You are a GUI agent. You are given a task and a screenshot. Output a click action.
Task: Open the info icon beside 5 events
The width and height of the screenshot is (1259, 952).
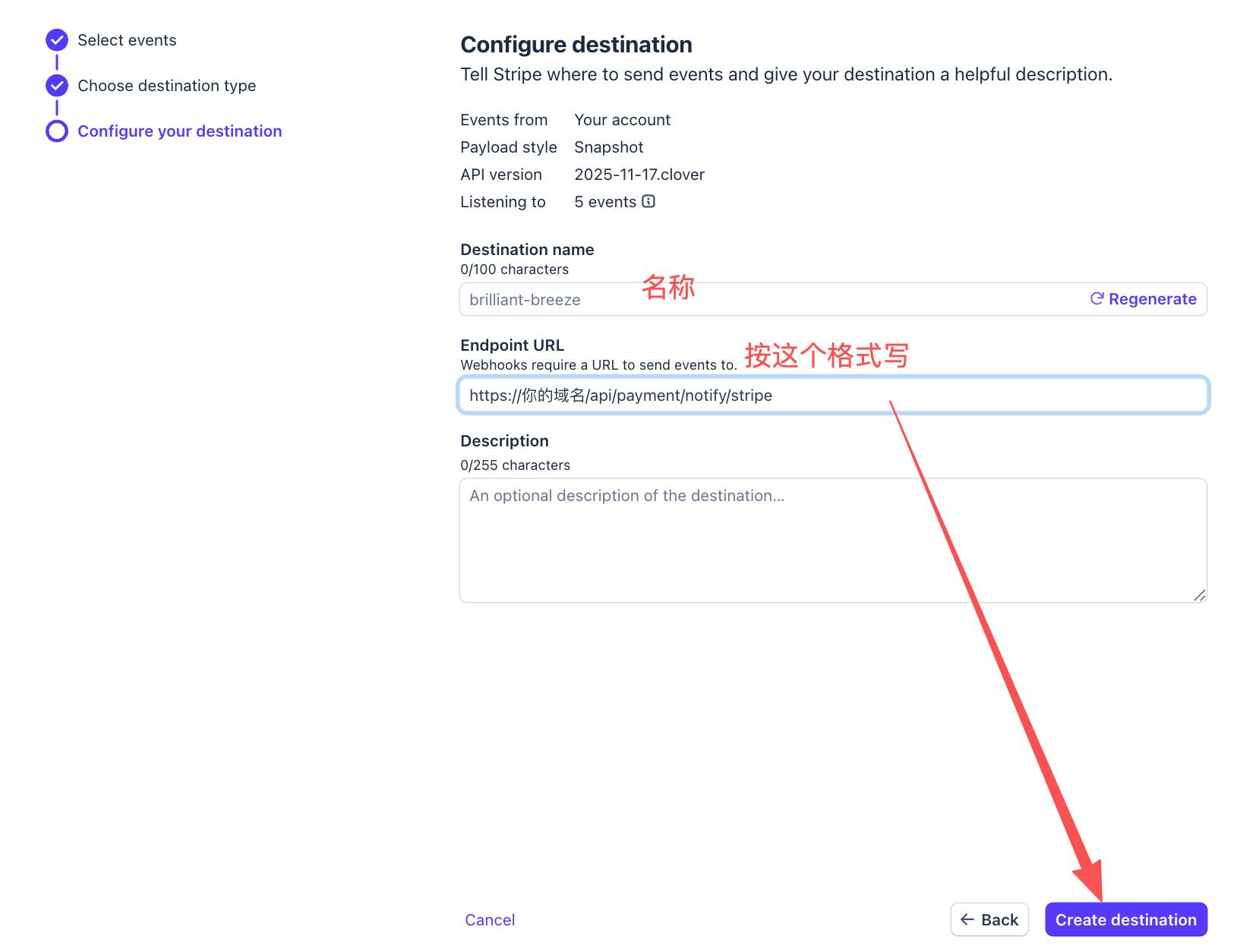(x=648, y=202)
